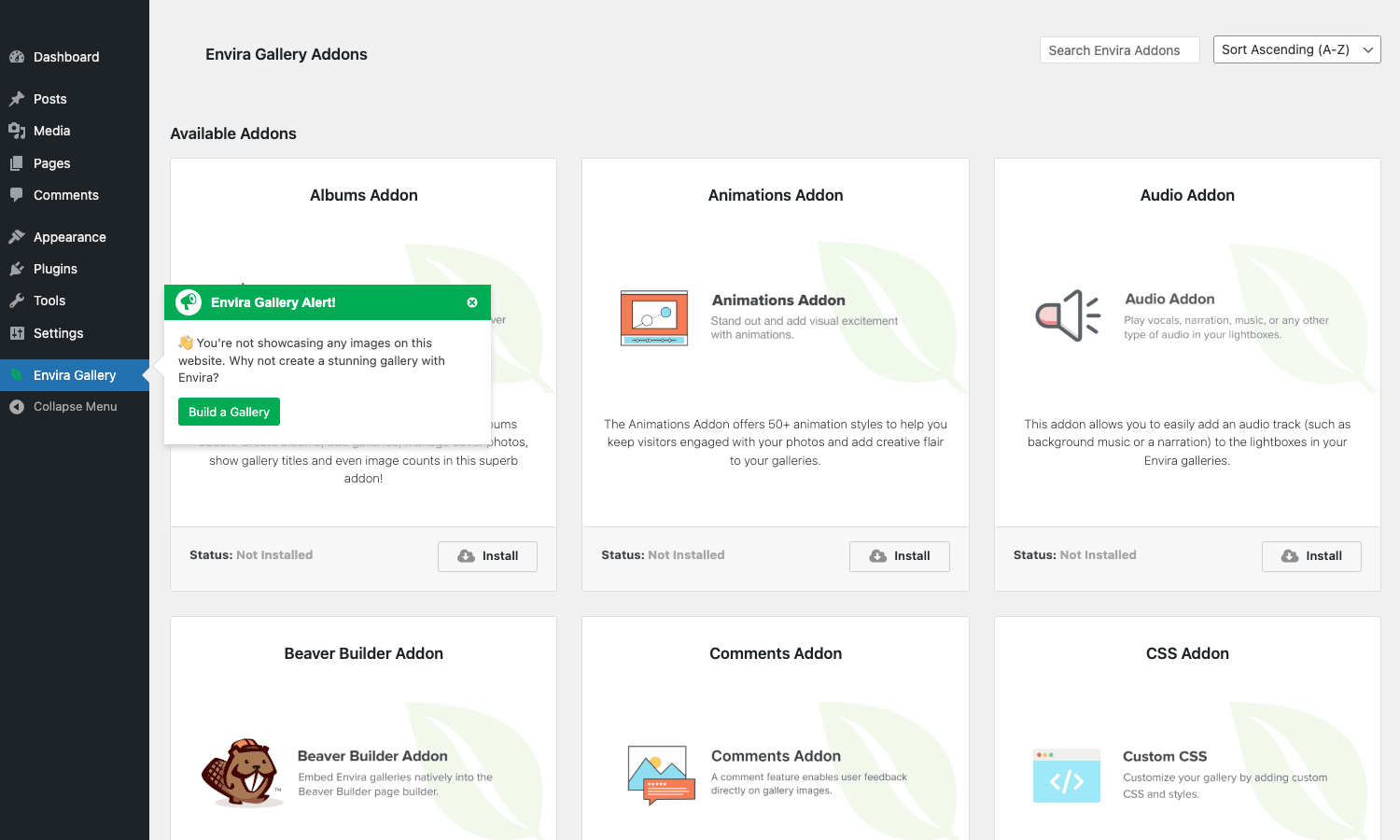Click the Audio Addon speaker illustration
1400x840 pixels.
click(x=1068, y=315)
